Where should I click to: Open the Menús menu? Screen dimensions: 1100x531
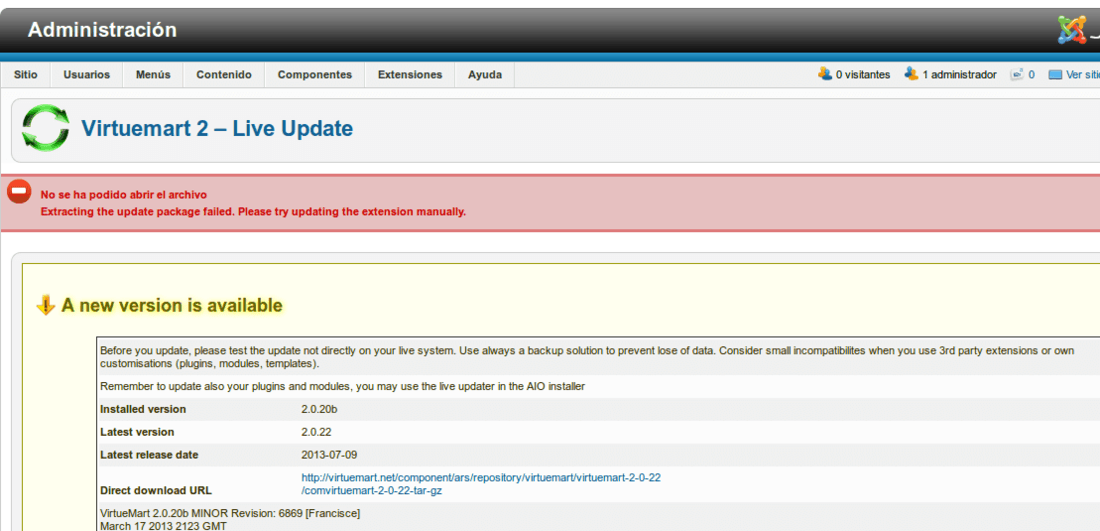click(x=153, y=74)
